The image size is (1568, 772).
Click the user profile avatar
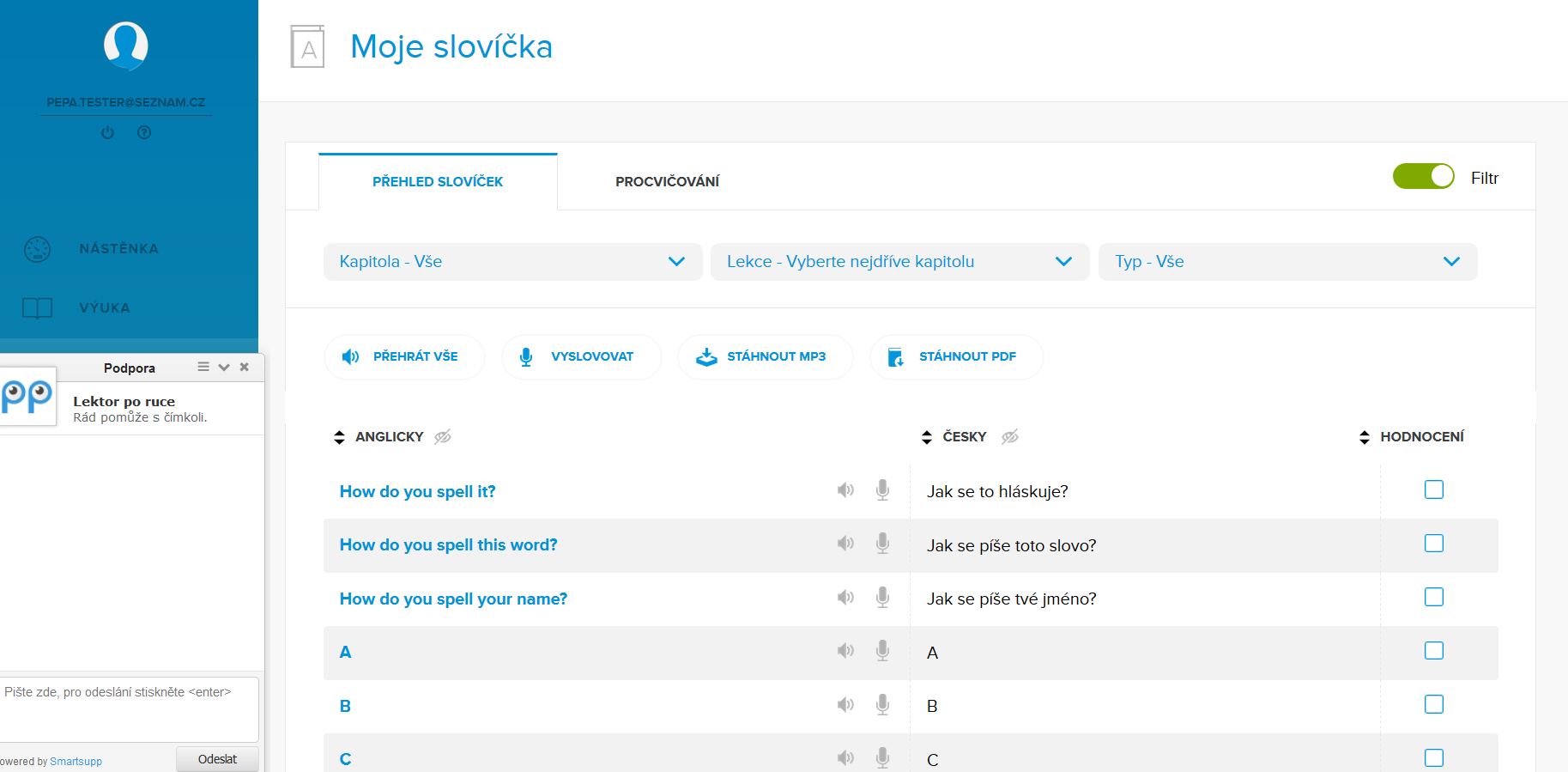126,46
